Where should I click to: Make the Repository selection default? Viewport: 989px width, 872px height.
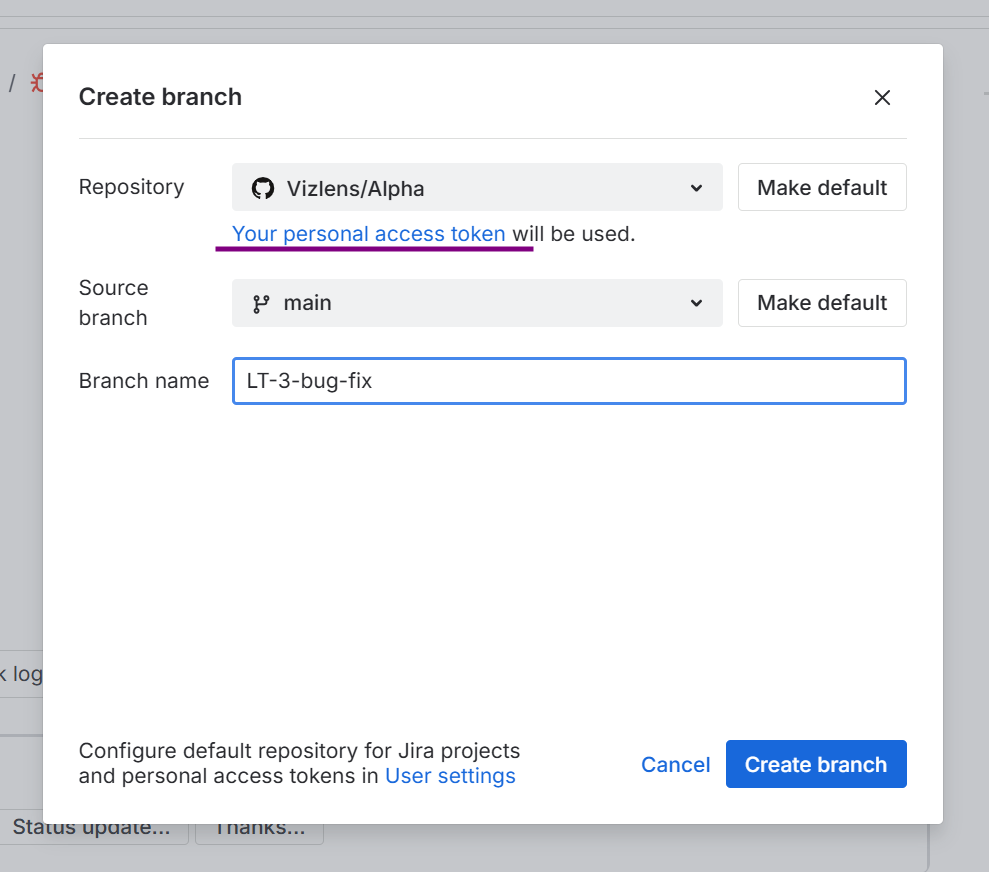(822, 188)
